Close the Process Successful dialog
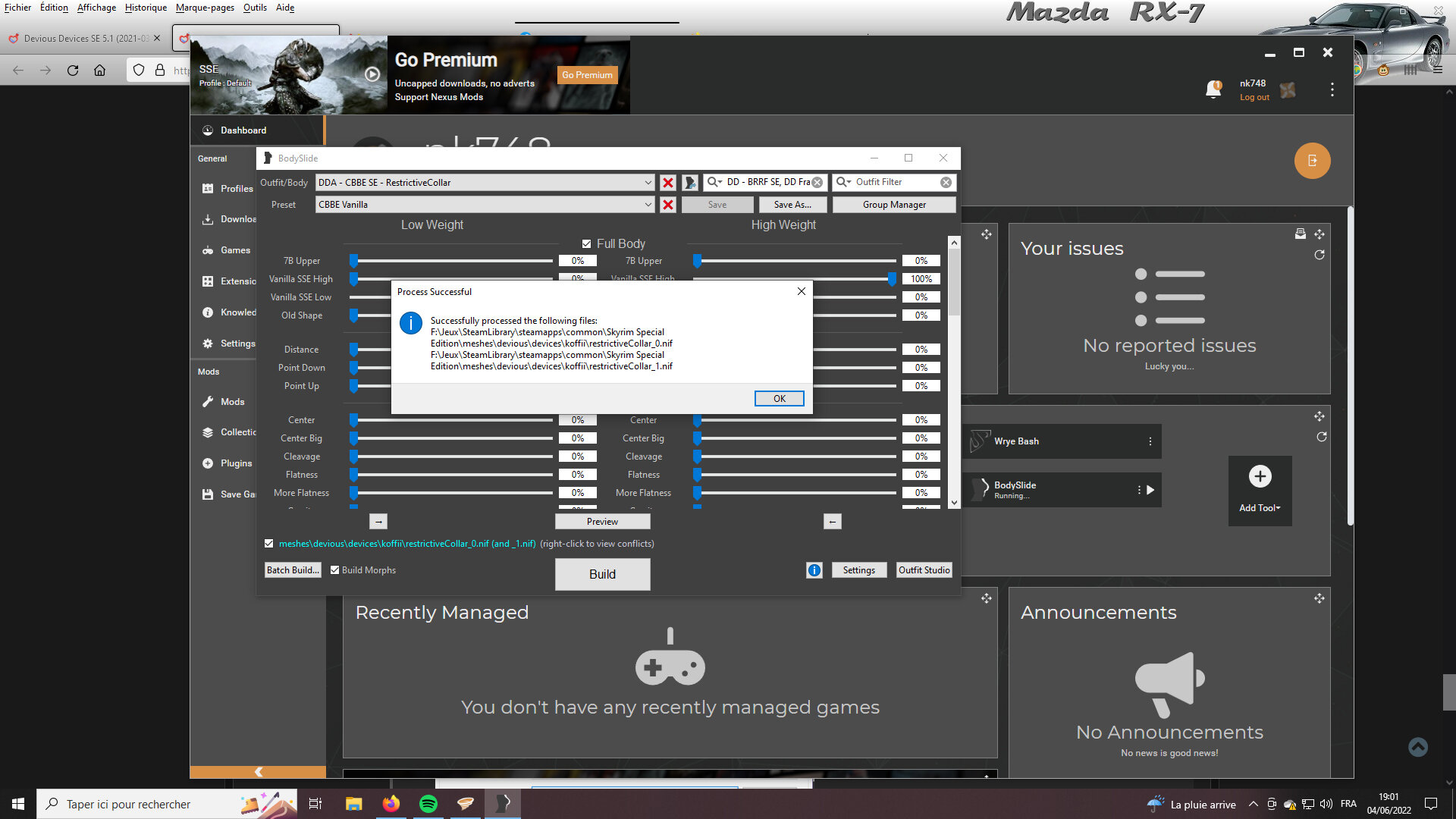The image size is (1456, 819). click(802, 291)
